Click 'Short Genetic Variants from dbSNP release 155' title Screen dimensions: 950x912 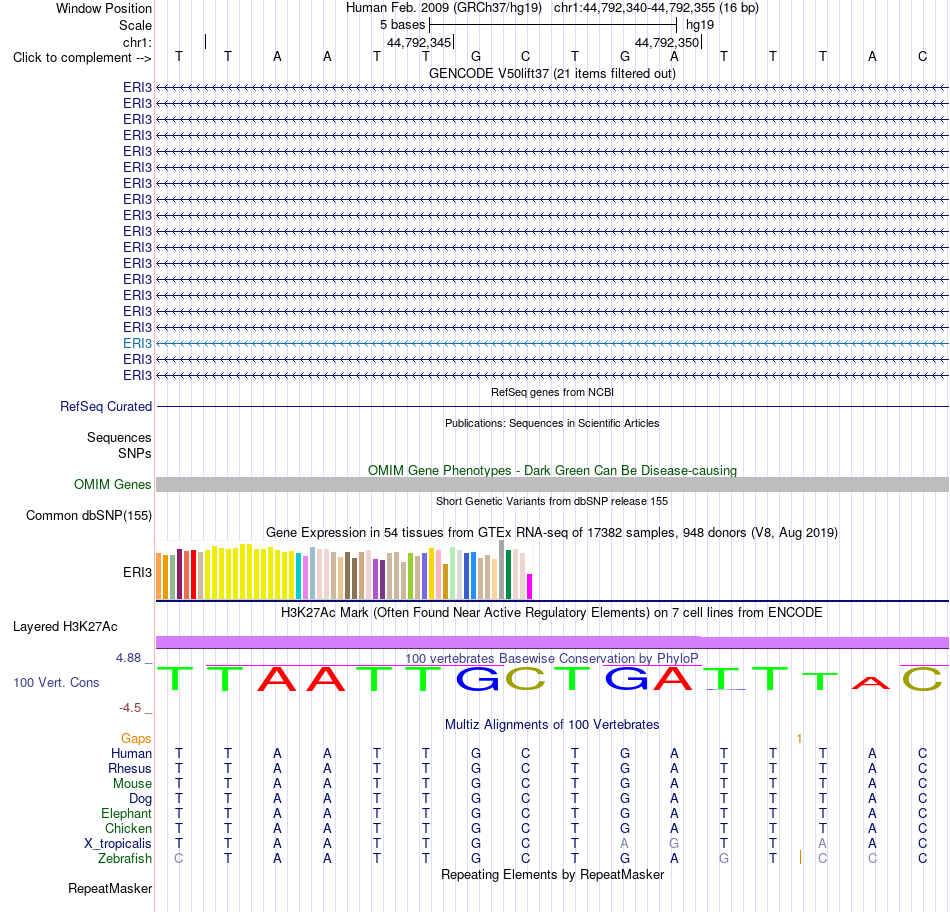click(552, 501)
